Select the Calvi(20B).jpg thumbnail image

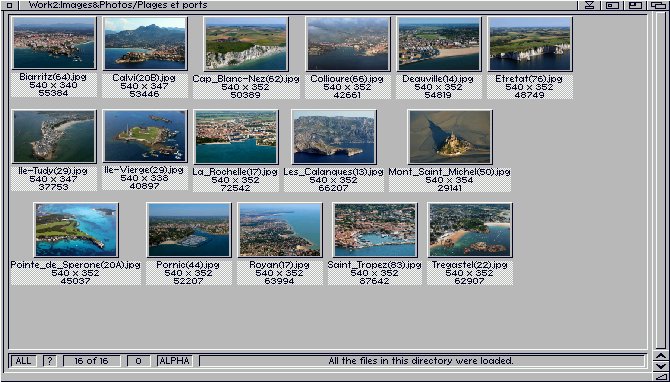click(x=145, y=44)
